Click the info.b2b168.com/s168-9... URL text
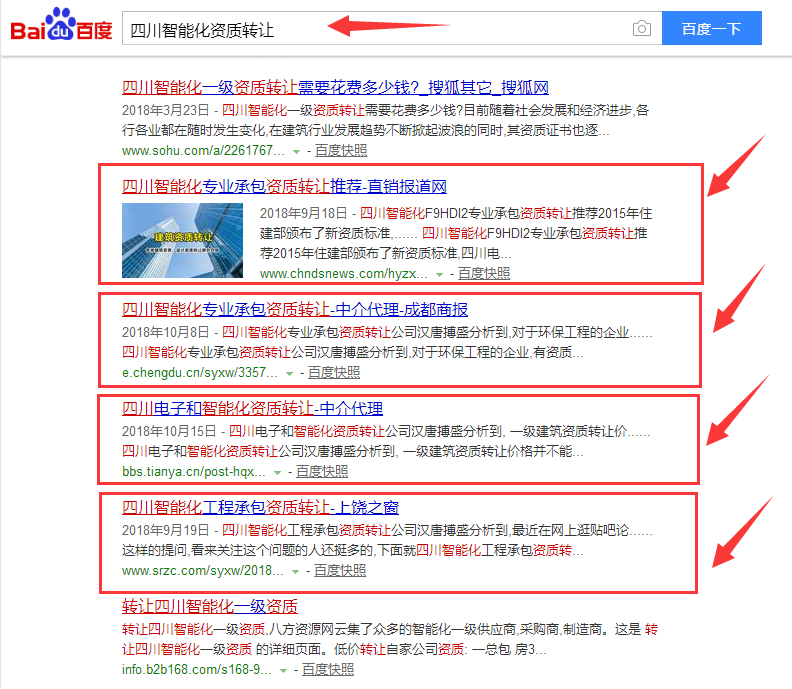 pos(196,670)
